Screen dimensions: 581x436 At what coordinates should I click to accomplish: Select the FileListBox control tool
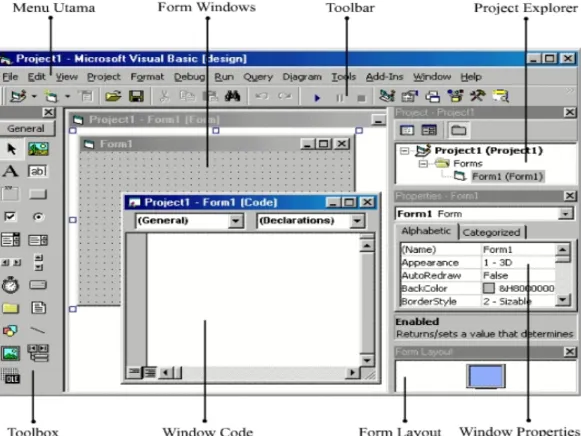(39, 308)
